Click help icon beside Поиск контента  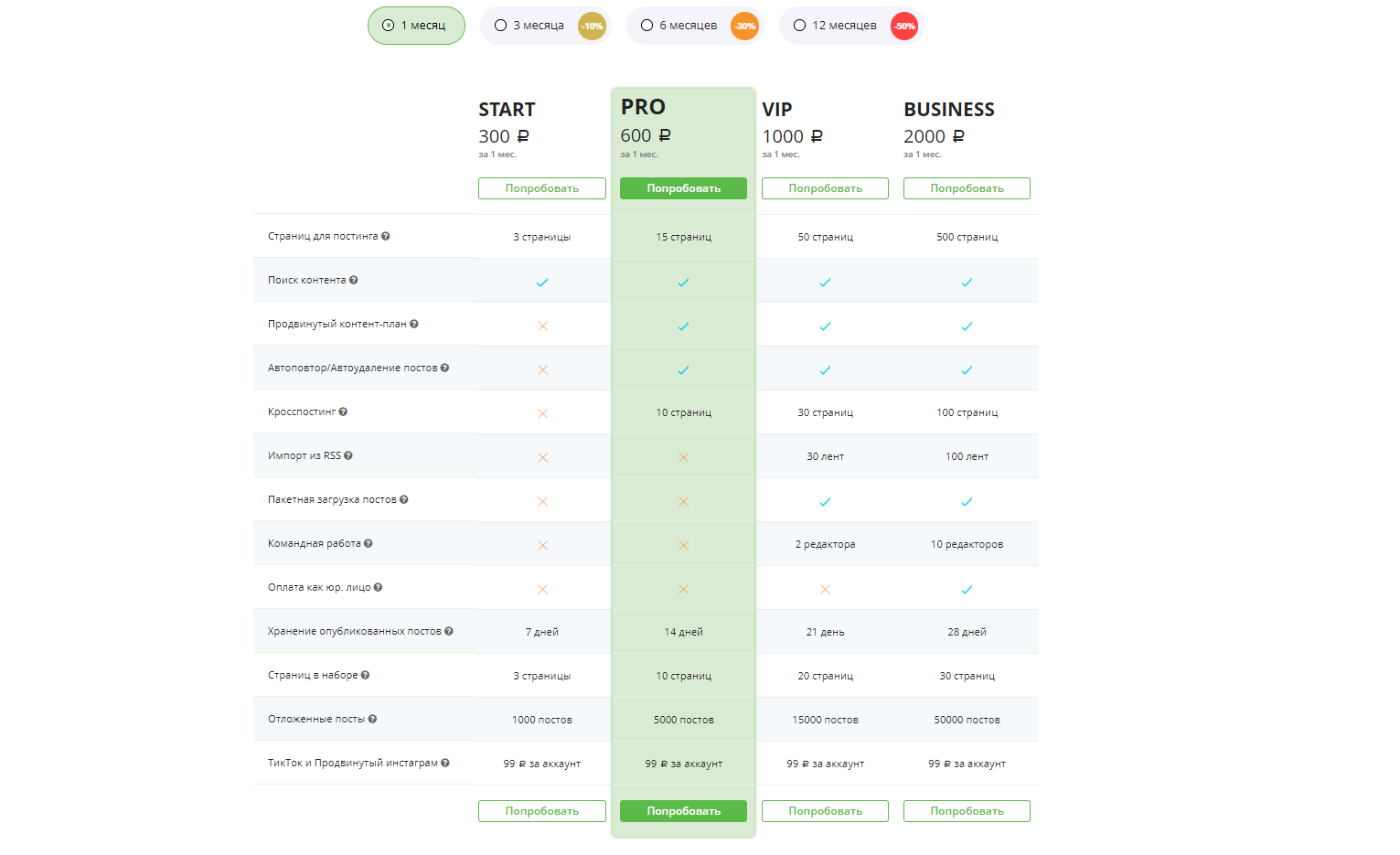click(x=354, y=280)
